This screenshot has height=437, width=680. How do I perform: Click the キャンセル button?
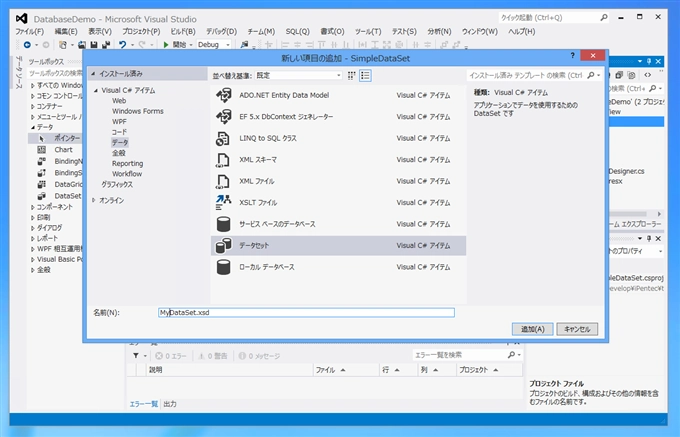pos(577,329)
